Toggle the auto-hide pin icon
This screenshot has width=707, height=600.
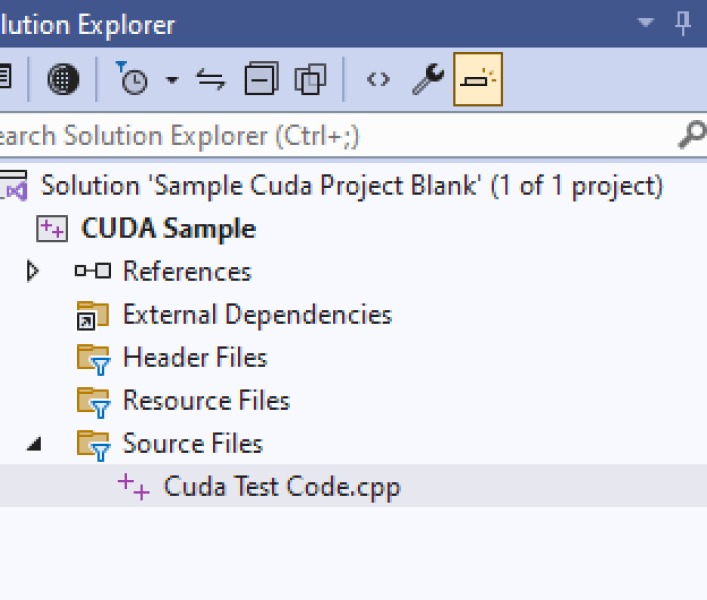(684, 23)
